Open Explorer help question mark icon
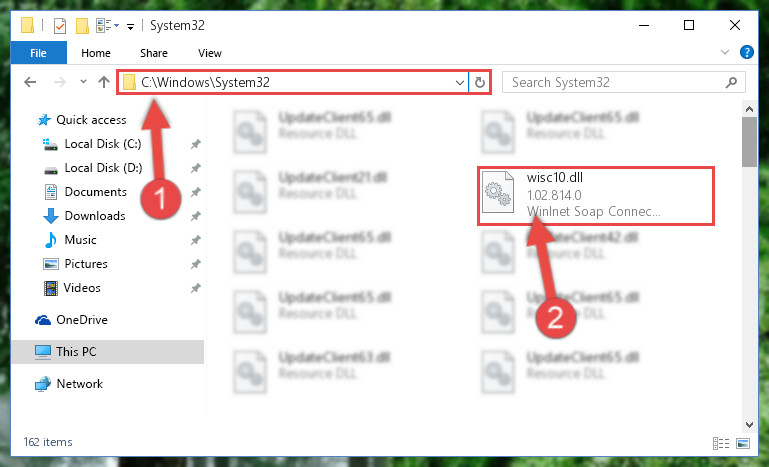 coord(746,52)
